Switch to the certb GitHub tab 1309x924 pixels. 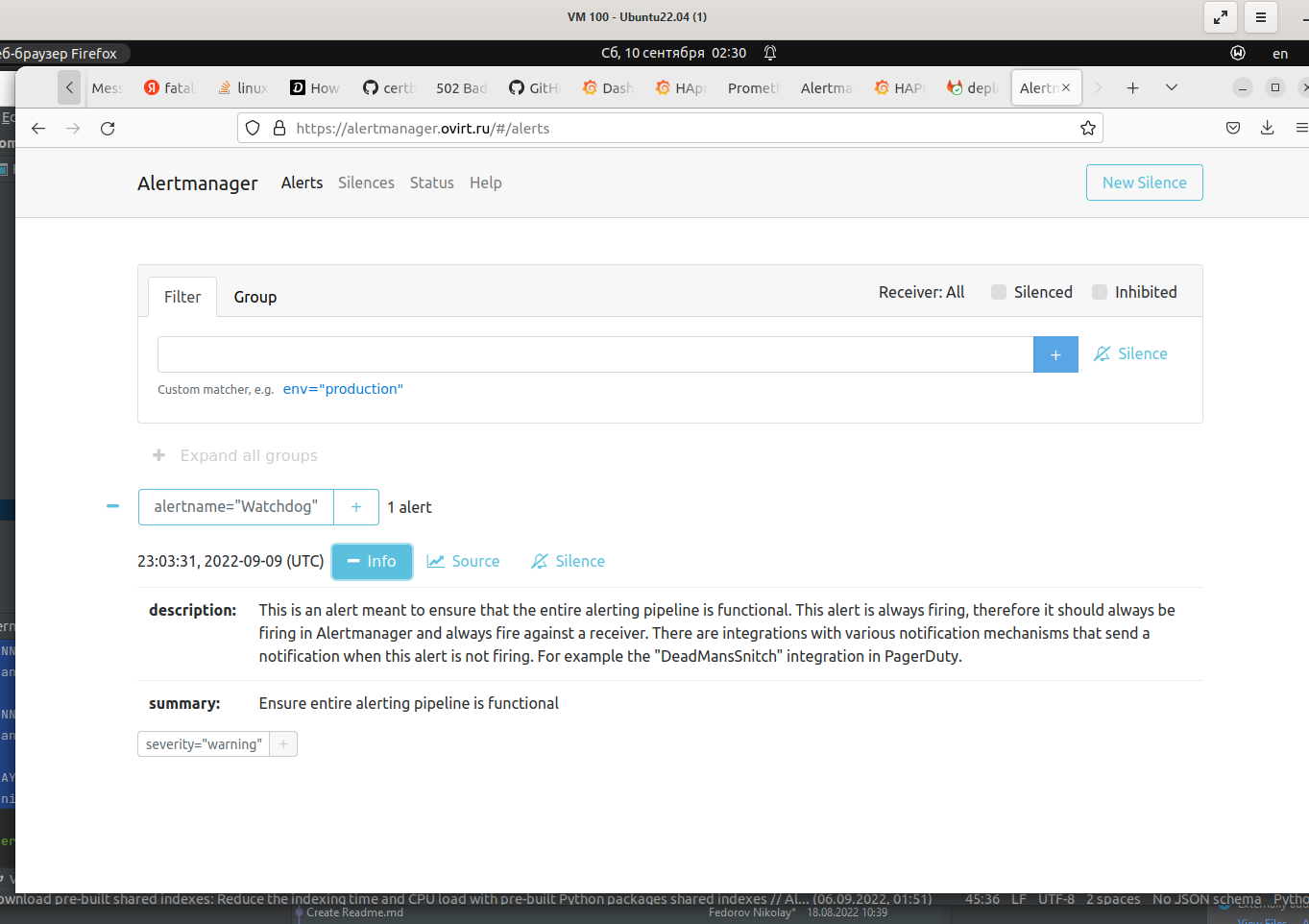pos(388,87)
